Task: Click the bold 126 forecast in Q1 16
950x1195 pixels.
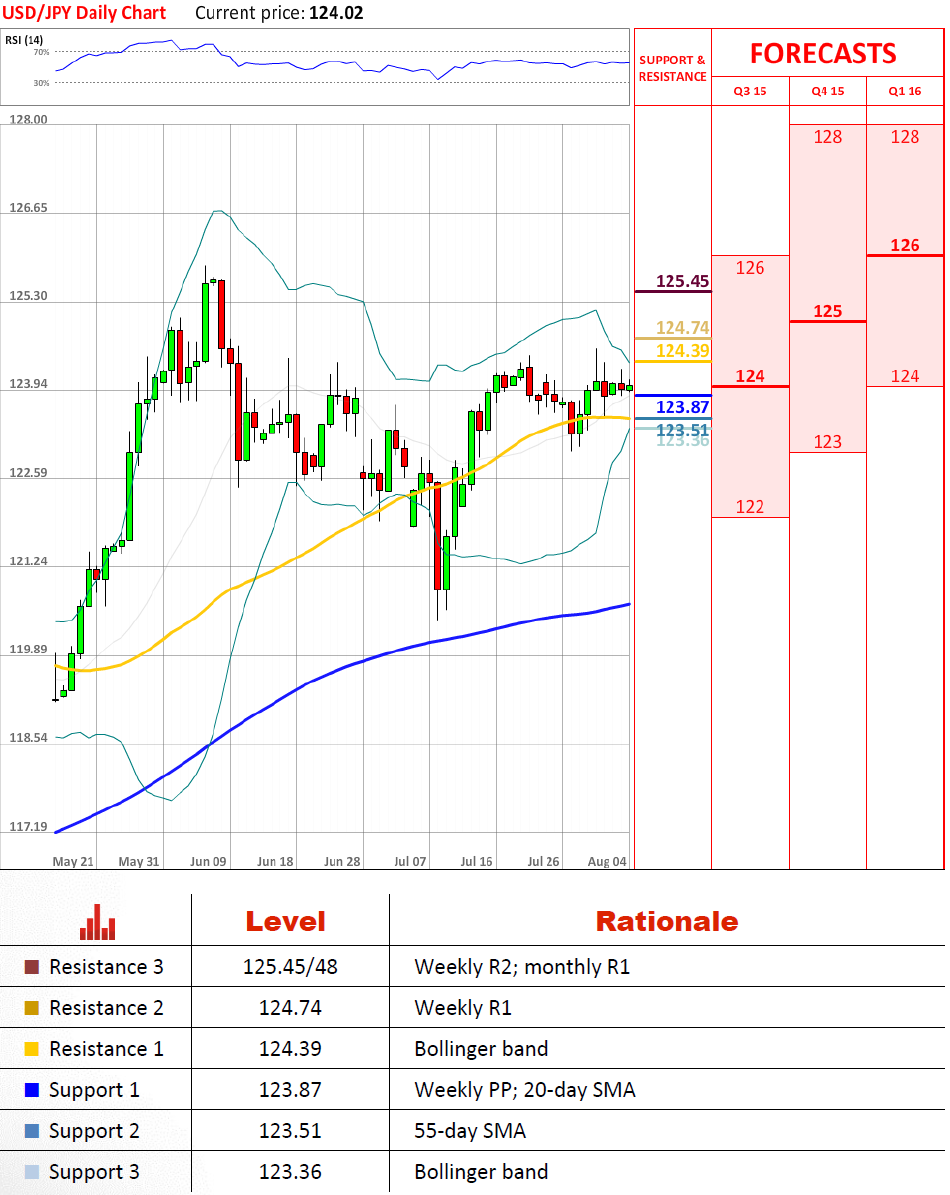Action: pos(904,245)
